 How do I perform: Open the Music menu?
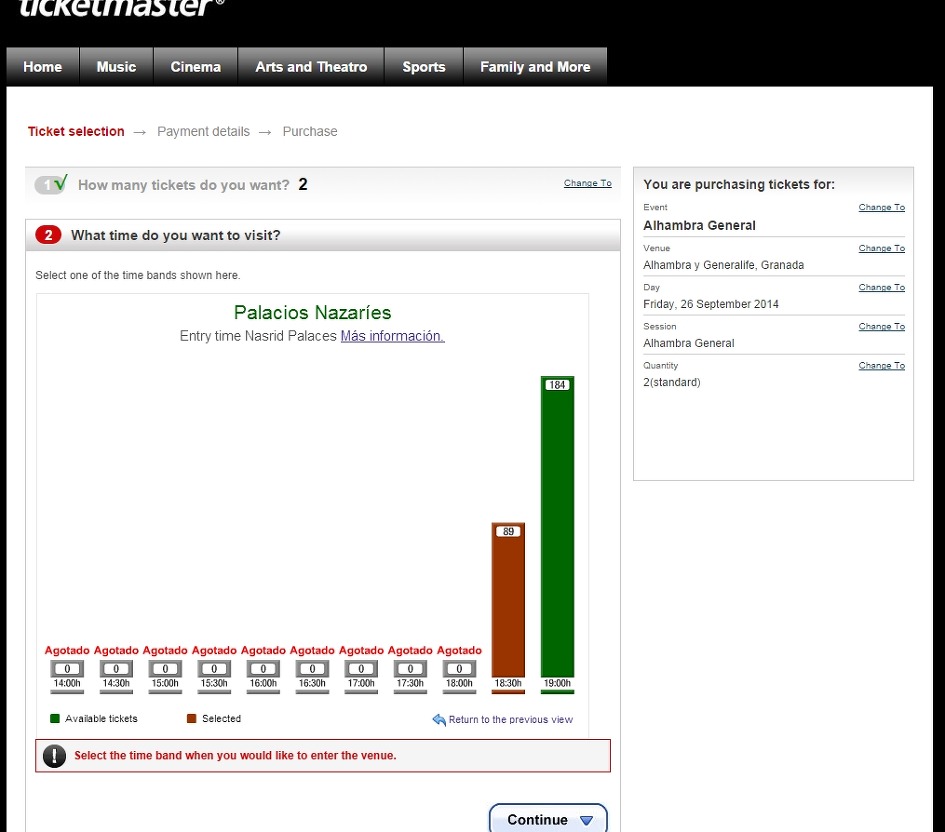[116, 67]
